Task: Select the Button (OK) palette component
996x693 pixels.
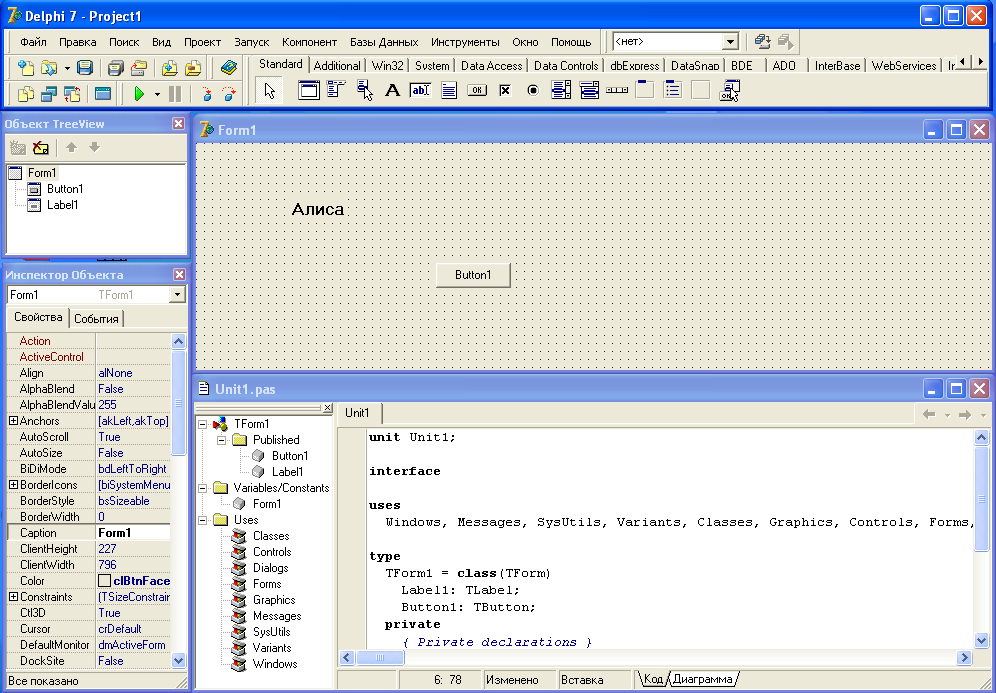Action: pos(476,91)
